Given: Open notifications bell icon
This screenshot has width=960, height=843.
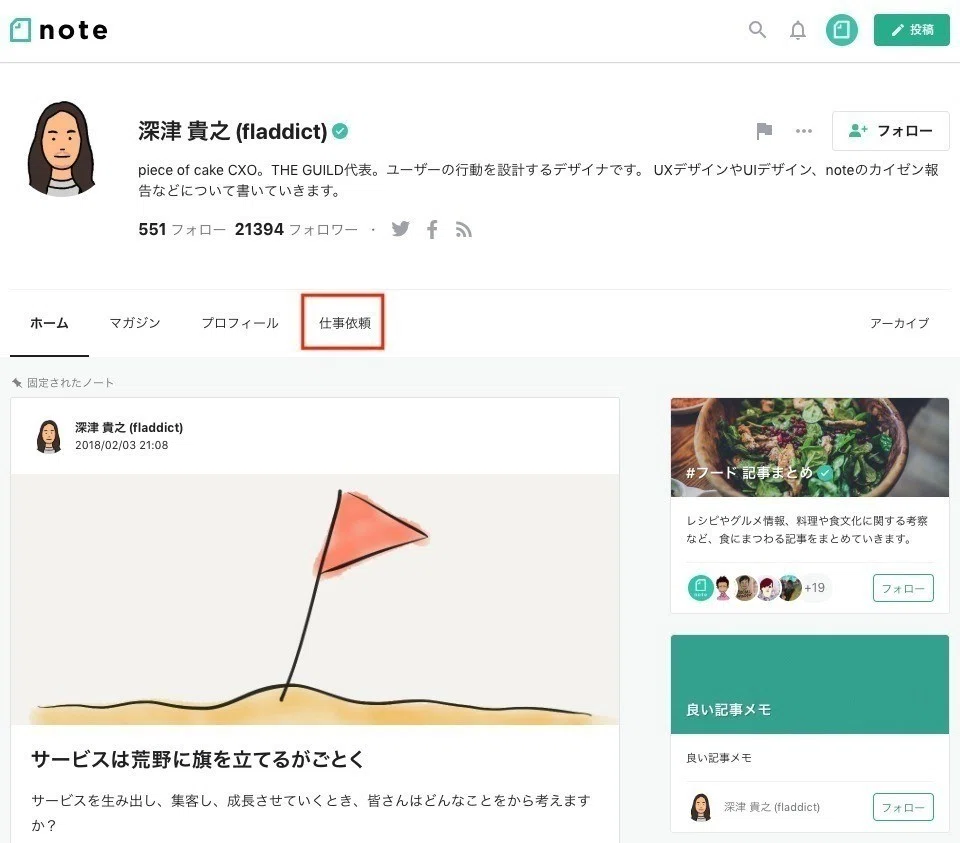Looking at the screenshot, I should click(797, 30).
